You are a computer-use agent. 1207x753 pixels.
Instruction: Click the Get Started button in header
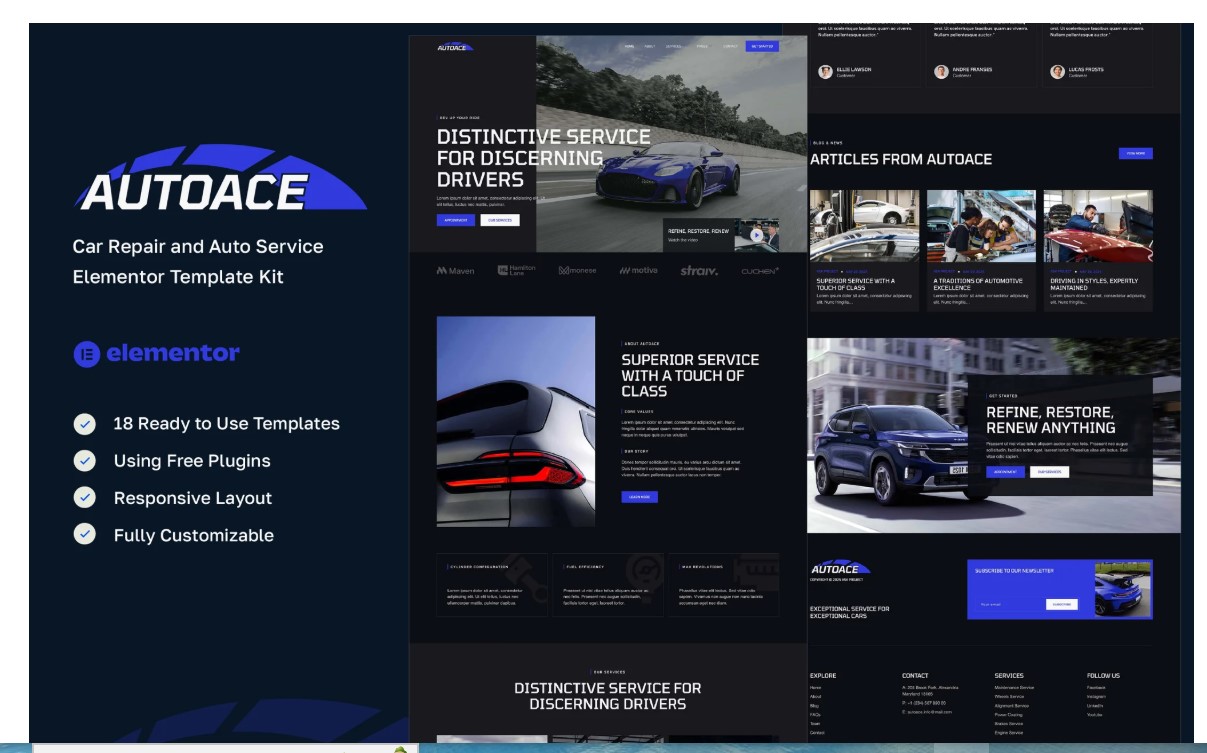point(762,46)
